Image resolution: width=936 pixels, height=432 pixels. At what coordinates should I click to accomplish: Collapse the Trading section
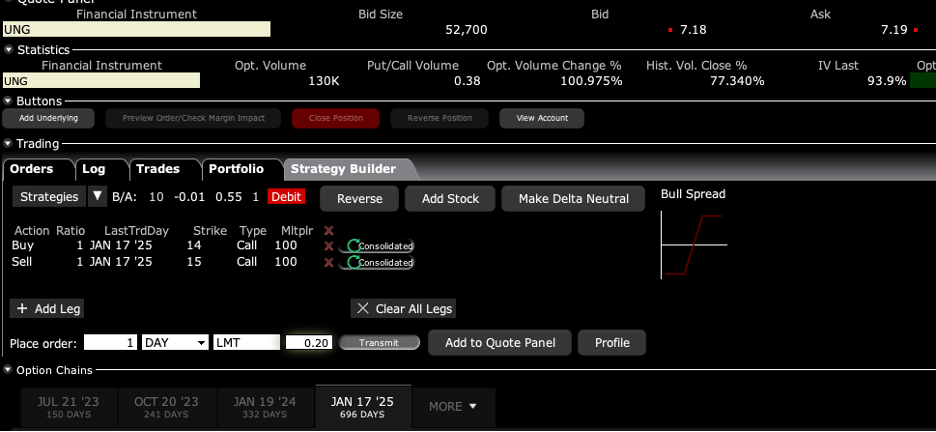pos(8,144)
